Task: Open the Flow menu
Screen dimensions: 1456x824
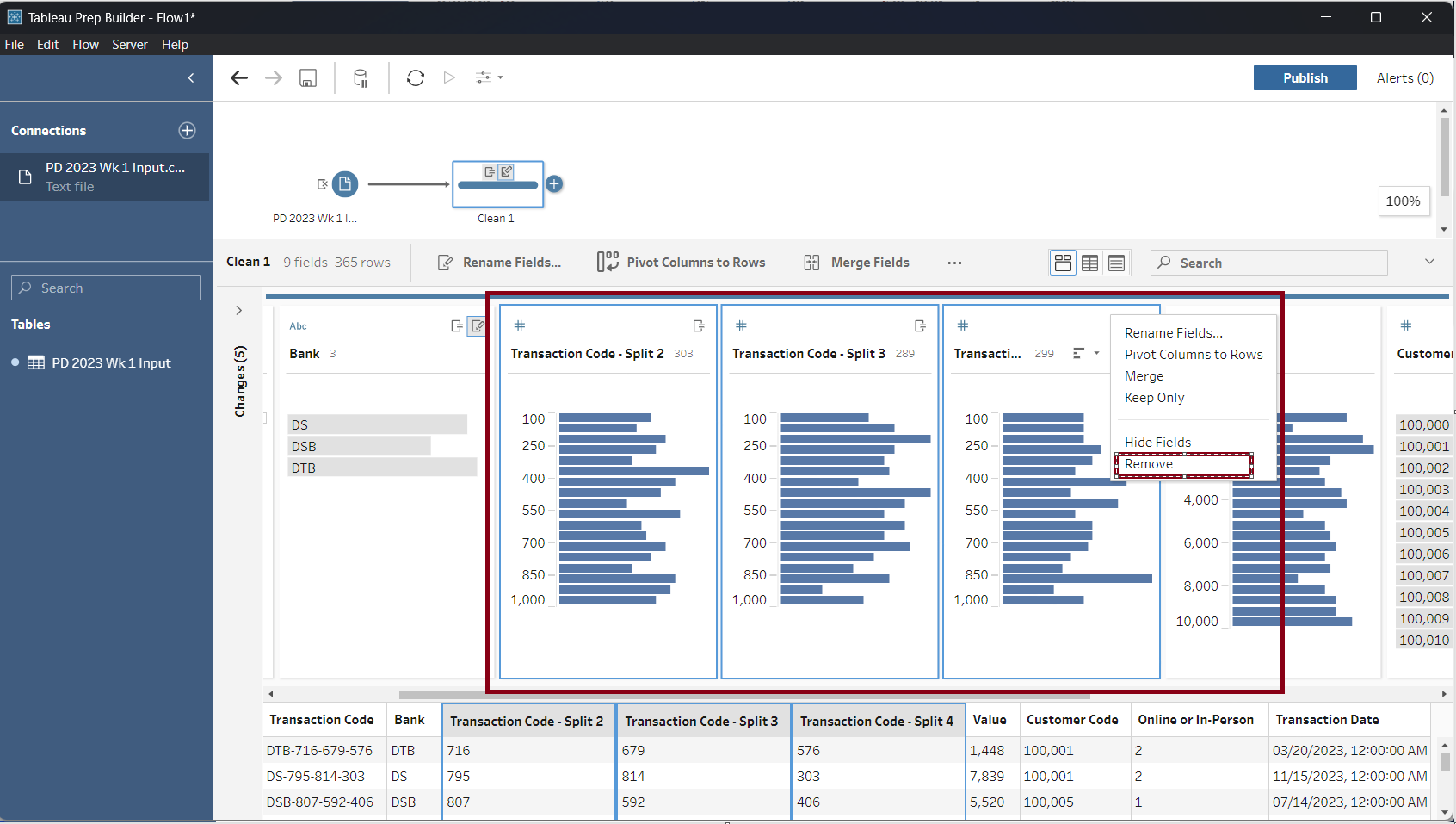Action: (x=85, y=45)
